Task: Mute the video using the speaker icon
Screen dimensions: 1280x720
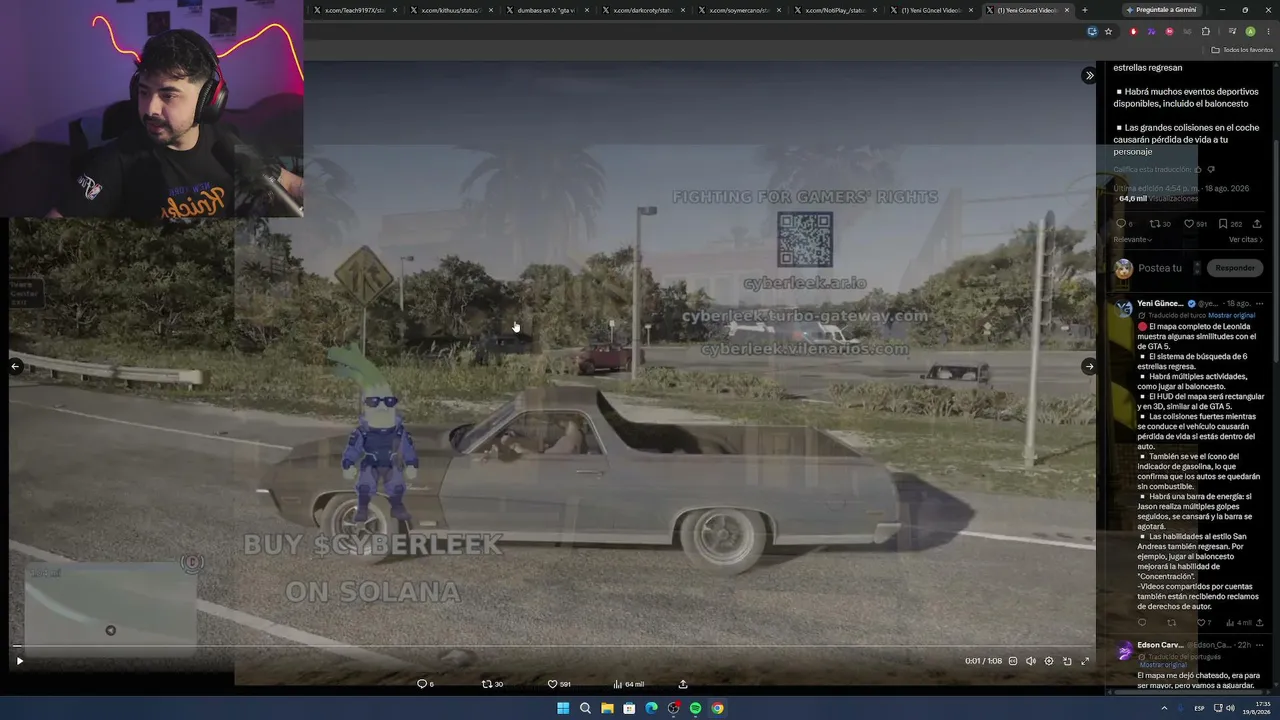Action: coord(1031,661)
